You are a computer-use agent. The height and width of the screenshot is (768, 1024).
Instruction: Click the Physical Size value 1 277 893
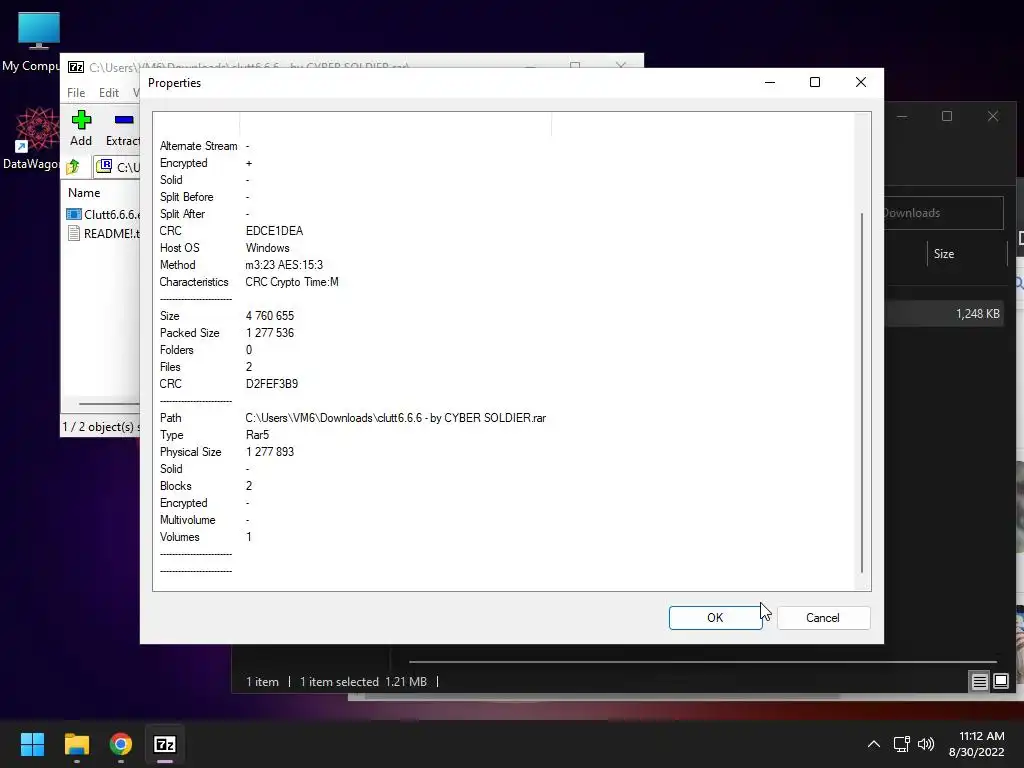pyautogui.click(x=270, y=452)
